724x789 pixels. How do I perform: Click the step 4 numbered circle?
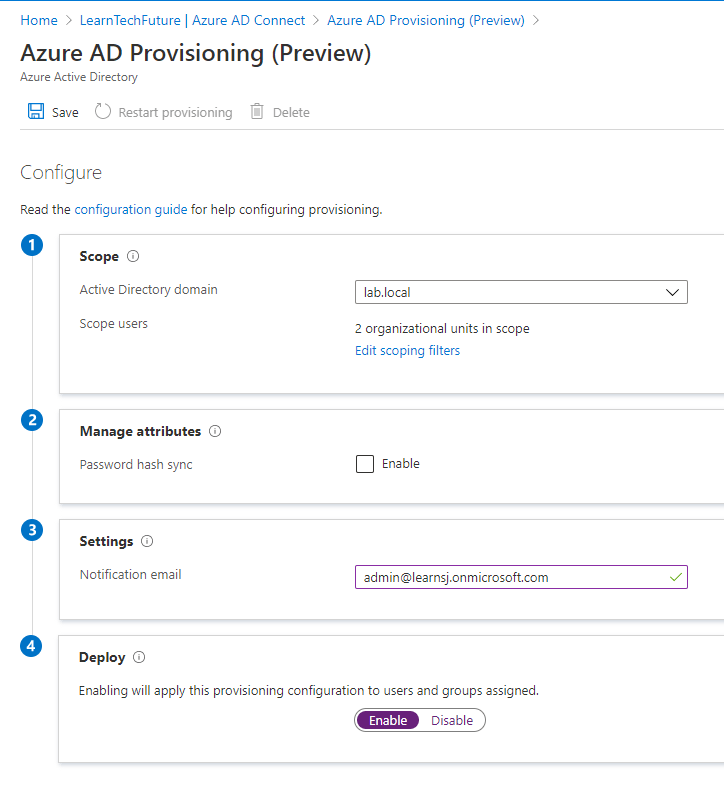(32, 646)
